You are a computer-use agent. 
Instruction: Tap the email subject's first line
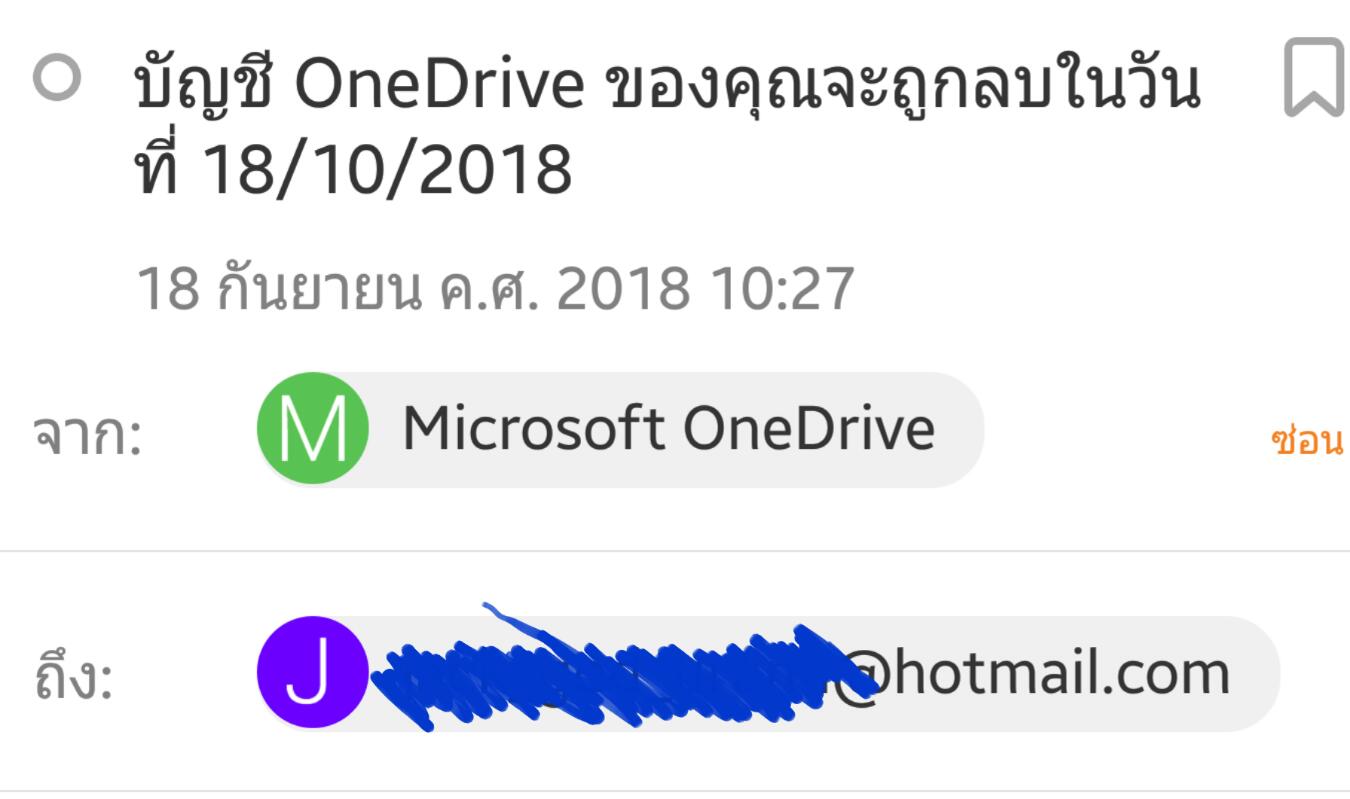click(666, 83)
